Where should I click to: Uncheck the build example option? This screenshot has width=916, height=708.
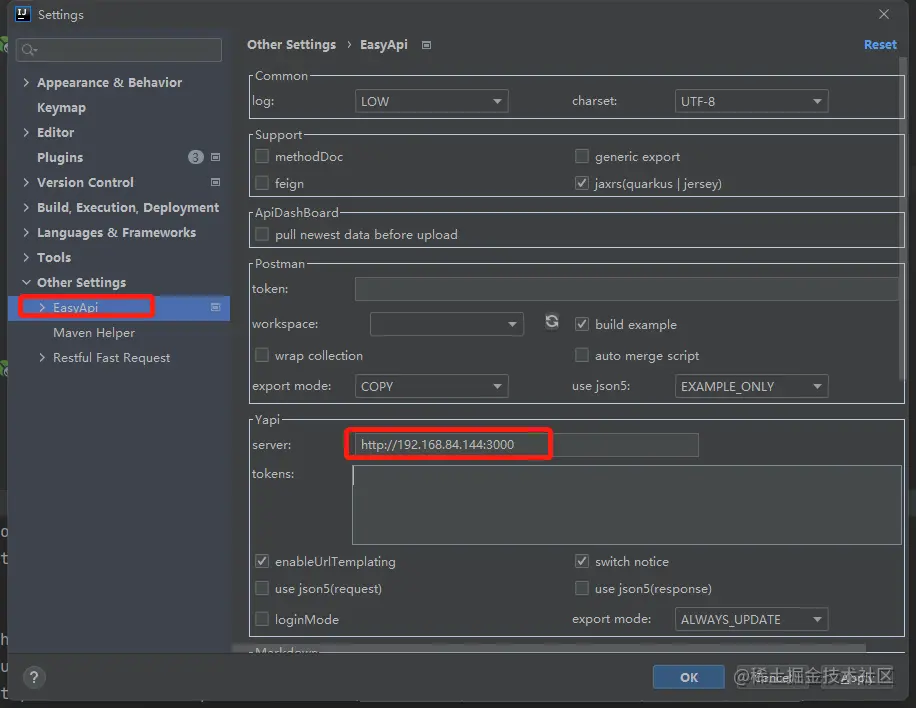(x=582, y=324)
